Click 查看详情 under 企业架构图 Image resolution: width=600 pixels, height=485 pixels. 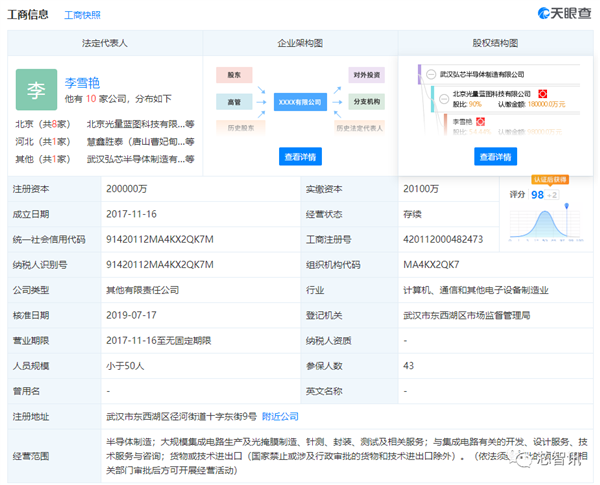click(x=299, y=157)
